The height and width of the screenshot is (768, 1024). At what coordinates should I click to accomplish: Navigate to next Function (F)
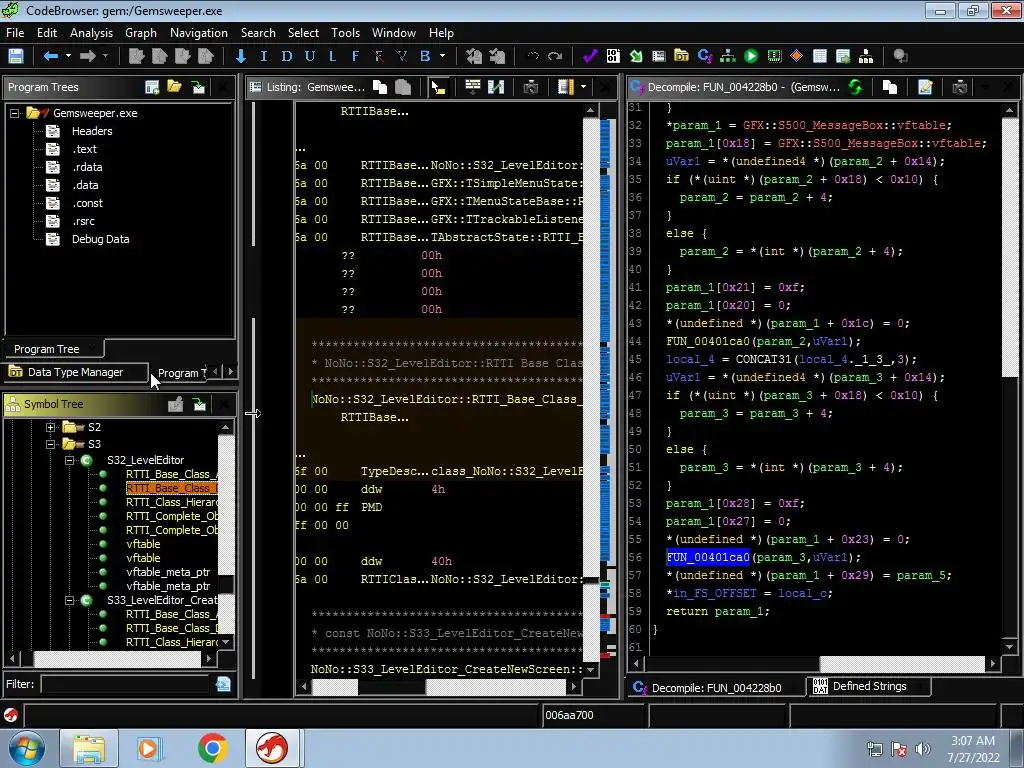coord(355,56)
